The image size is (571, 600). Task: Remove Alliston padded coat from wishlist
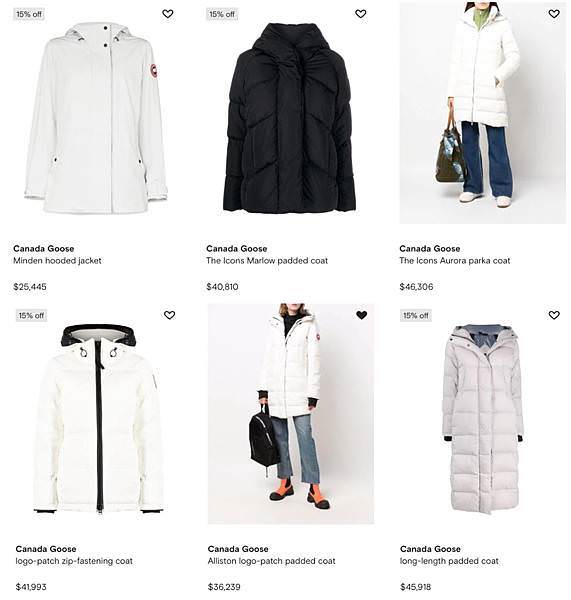coord(362,315)
